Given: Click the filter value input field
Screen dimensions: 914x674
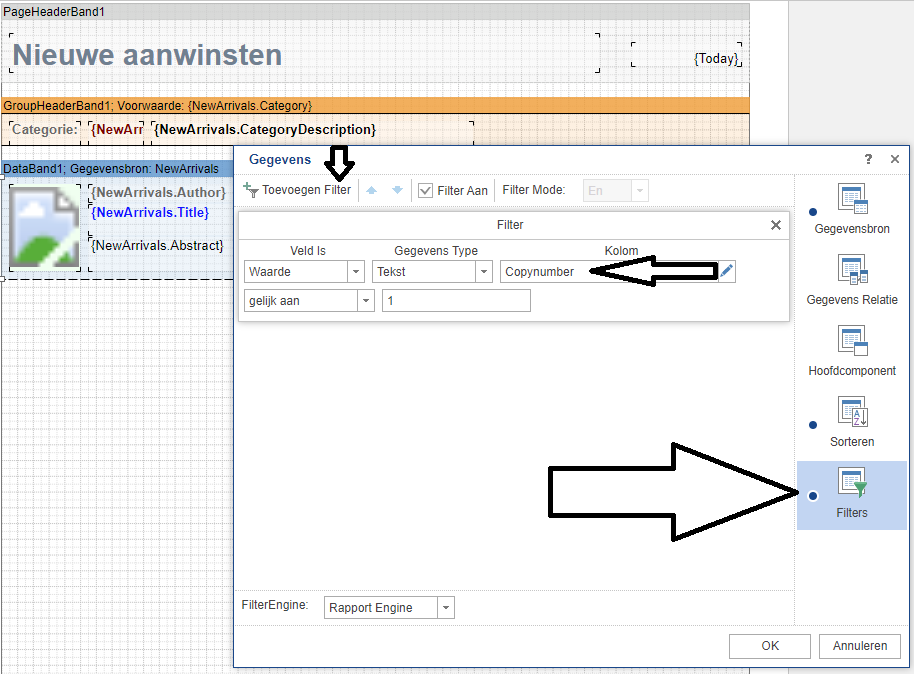Looking at the screenshot, I should click(x=456, y=301).
